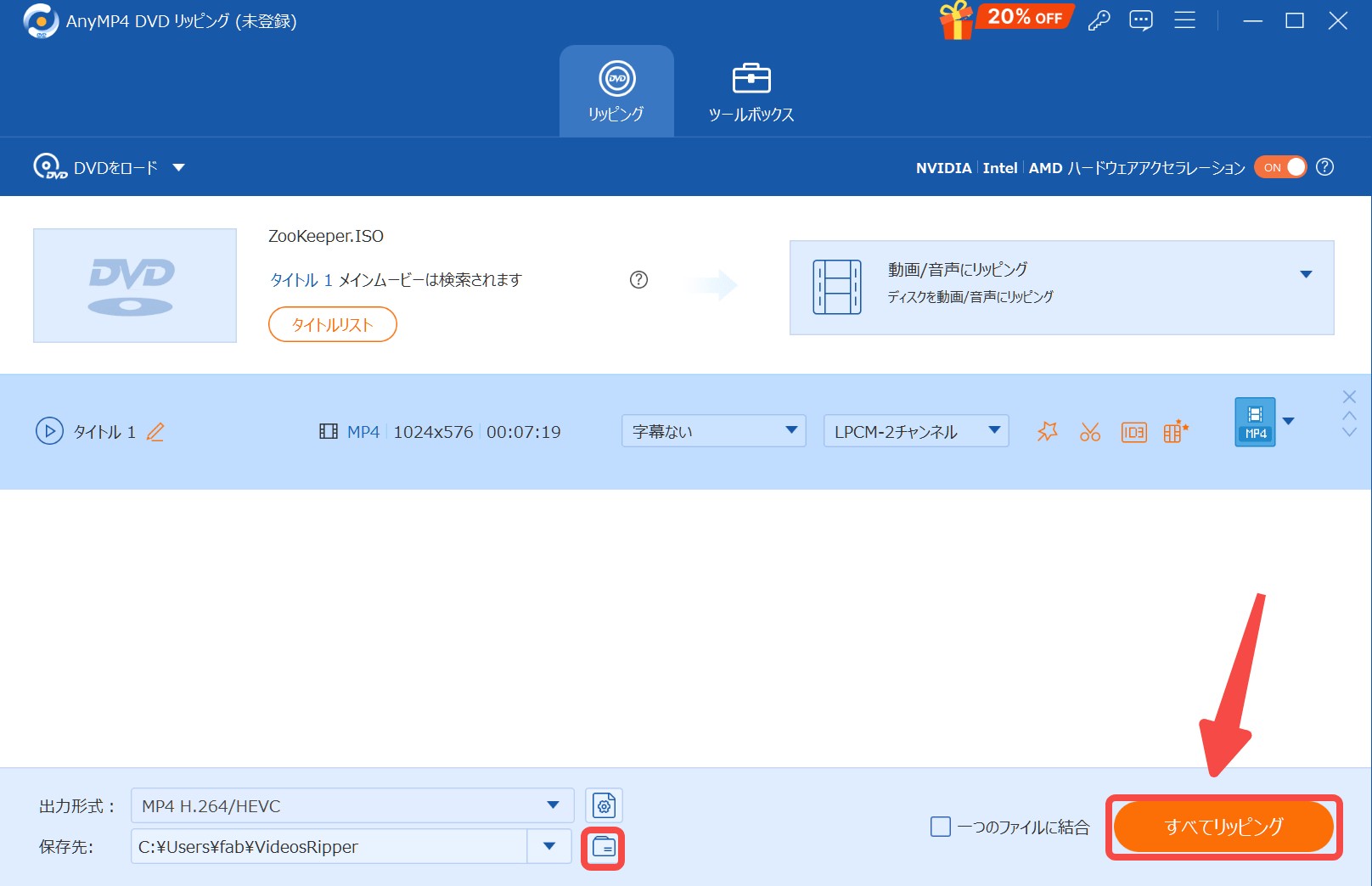Open the タイトルリスト button
1372x886 pixels.
pyautogui.click(x=332, y=324)
